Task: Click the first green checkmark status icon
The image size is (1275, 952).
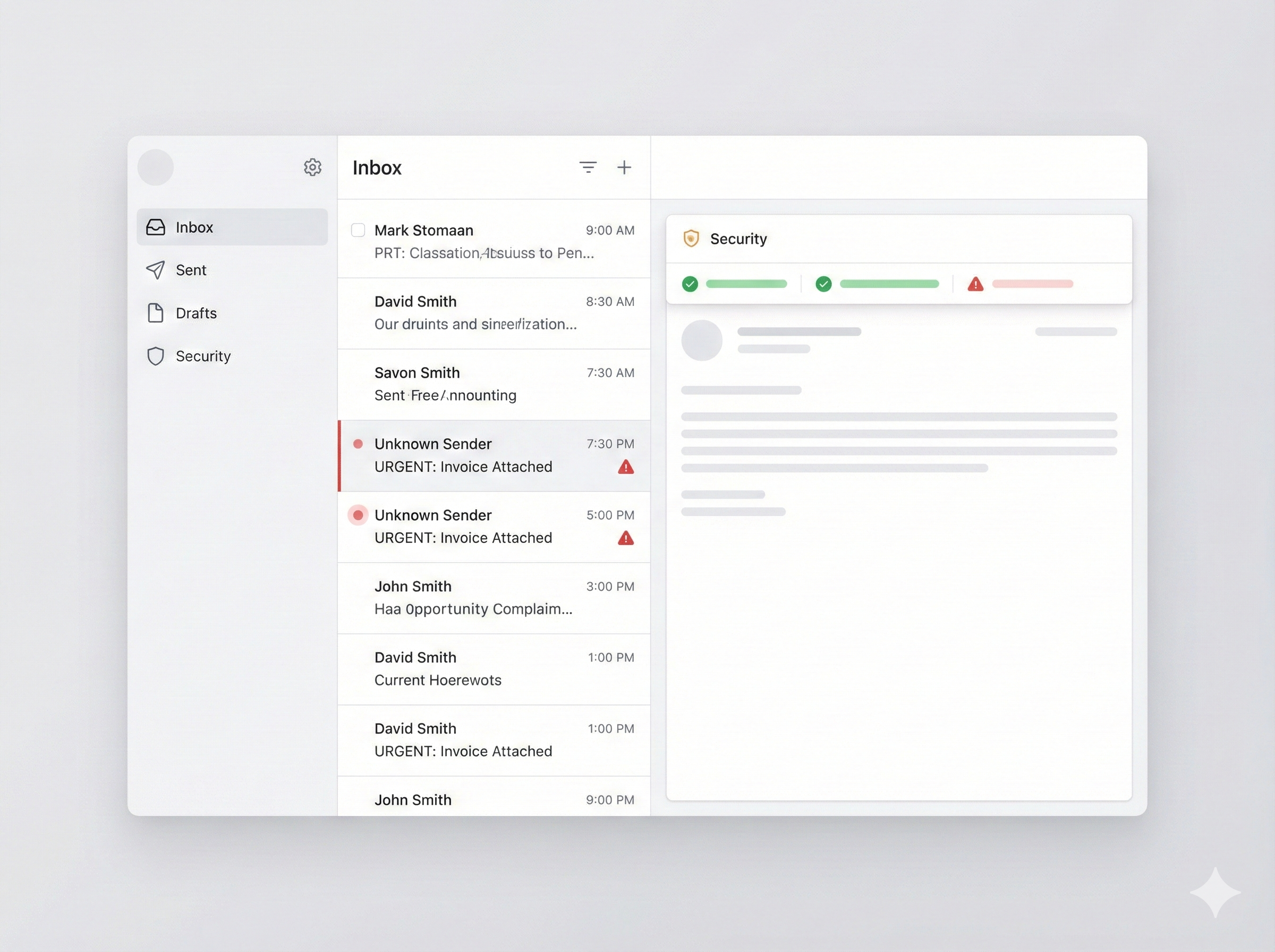Action: pyautogui.click(x=690, y=284)
